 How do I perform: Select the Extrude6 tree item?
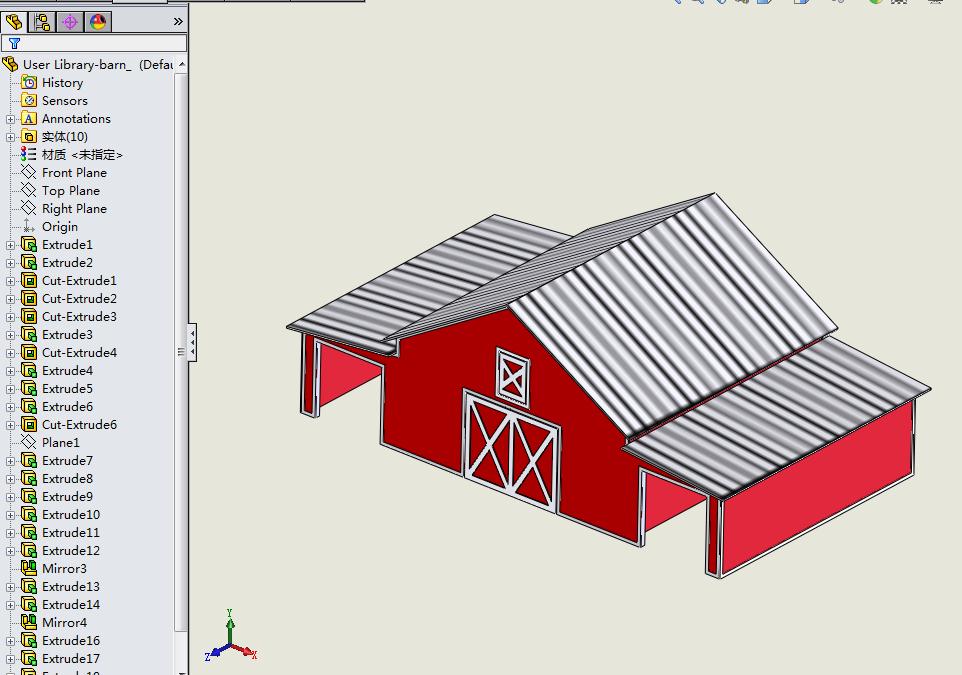click(x=67, y=406)
